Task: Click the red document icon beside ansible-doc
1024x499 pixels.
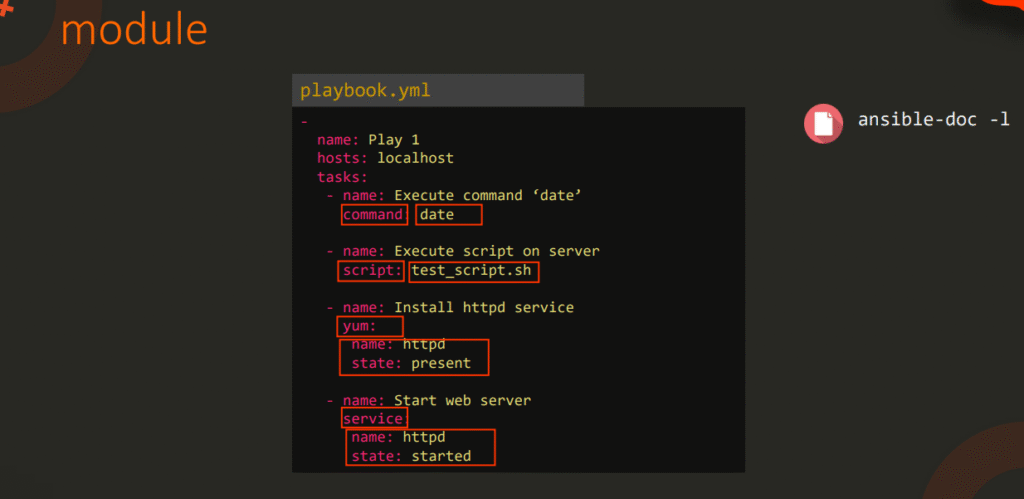Action: (x=824, y=122)
